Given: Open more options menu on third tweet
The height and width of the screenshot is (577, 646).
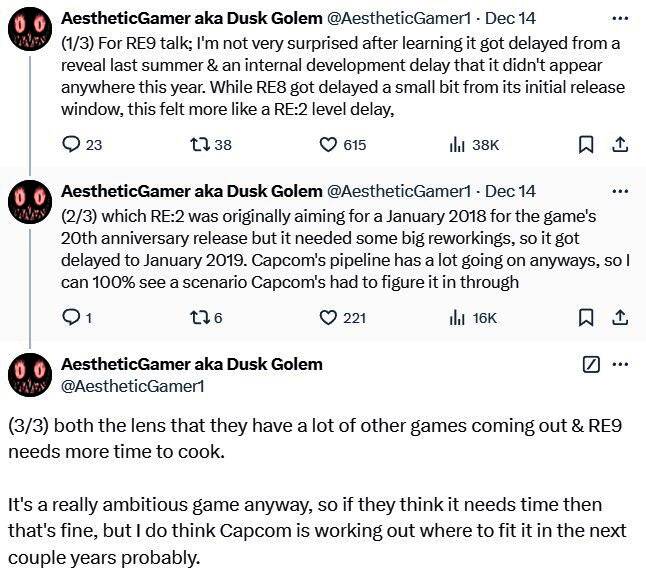Looking at the screenshot, I should 620,364.
